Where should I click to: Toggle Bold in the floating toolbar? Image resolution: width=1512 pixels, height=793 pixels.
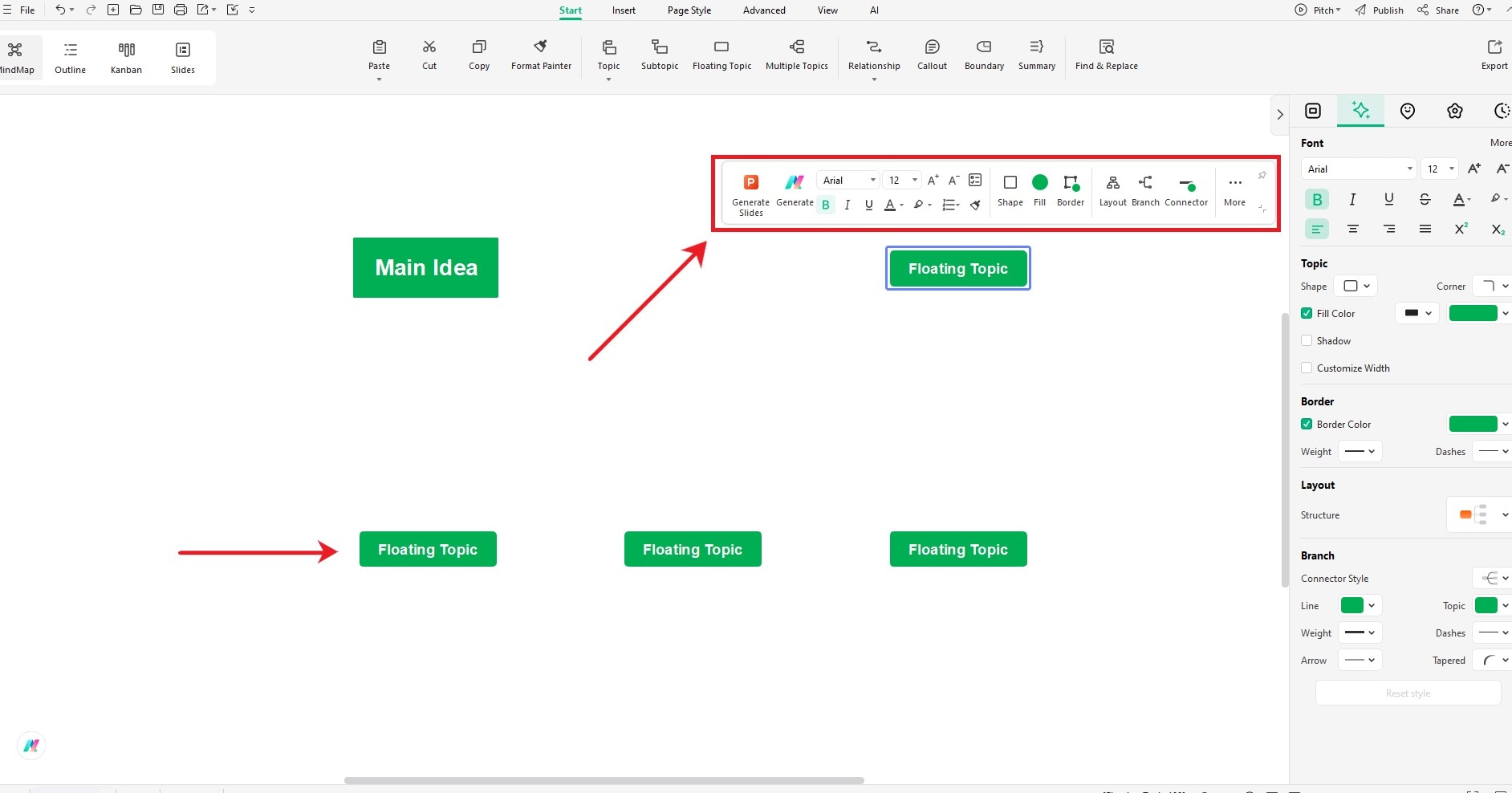825,205
